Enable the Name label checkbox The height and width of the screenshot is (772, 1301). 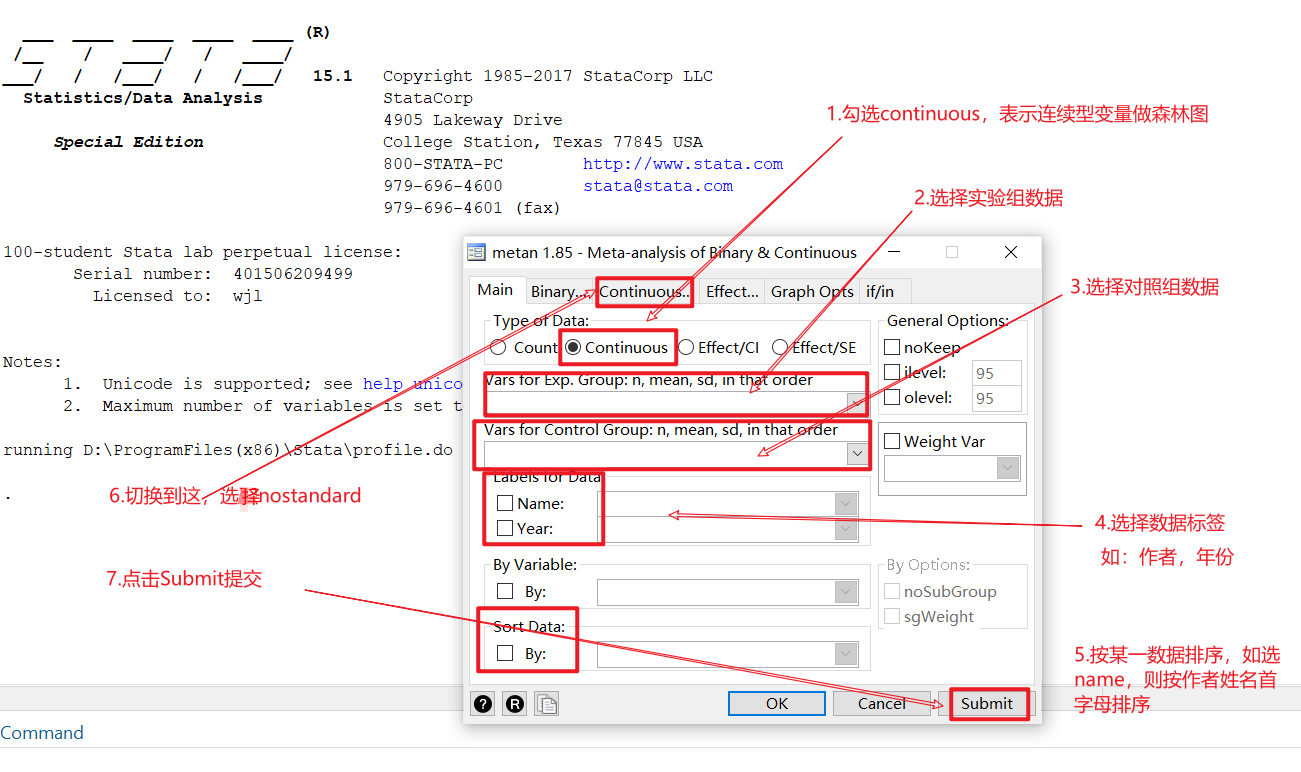pos(503,503)
